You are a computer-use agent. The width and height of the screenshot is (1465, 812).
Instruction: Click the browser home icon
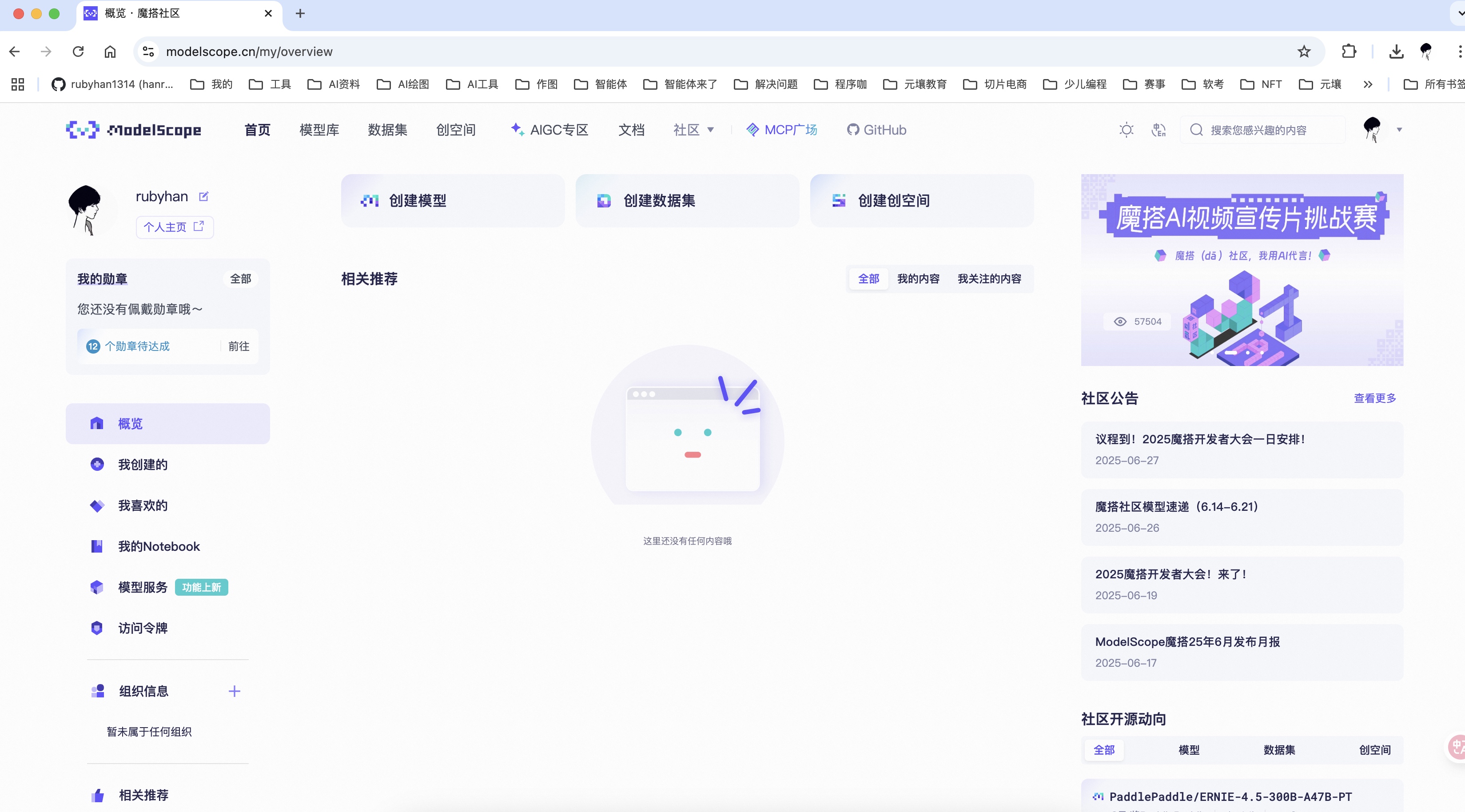[x=110, y=52]
